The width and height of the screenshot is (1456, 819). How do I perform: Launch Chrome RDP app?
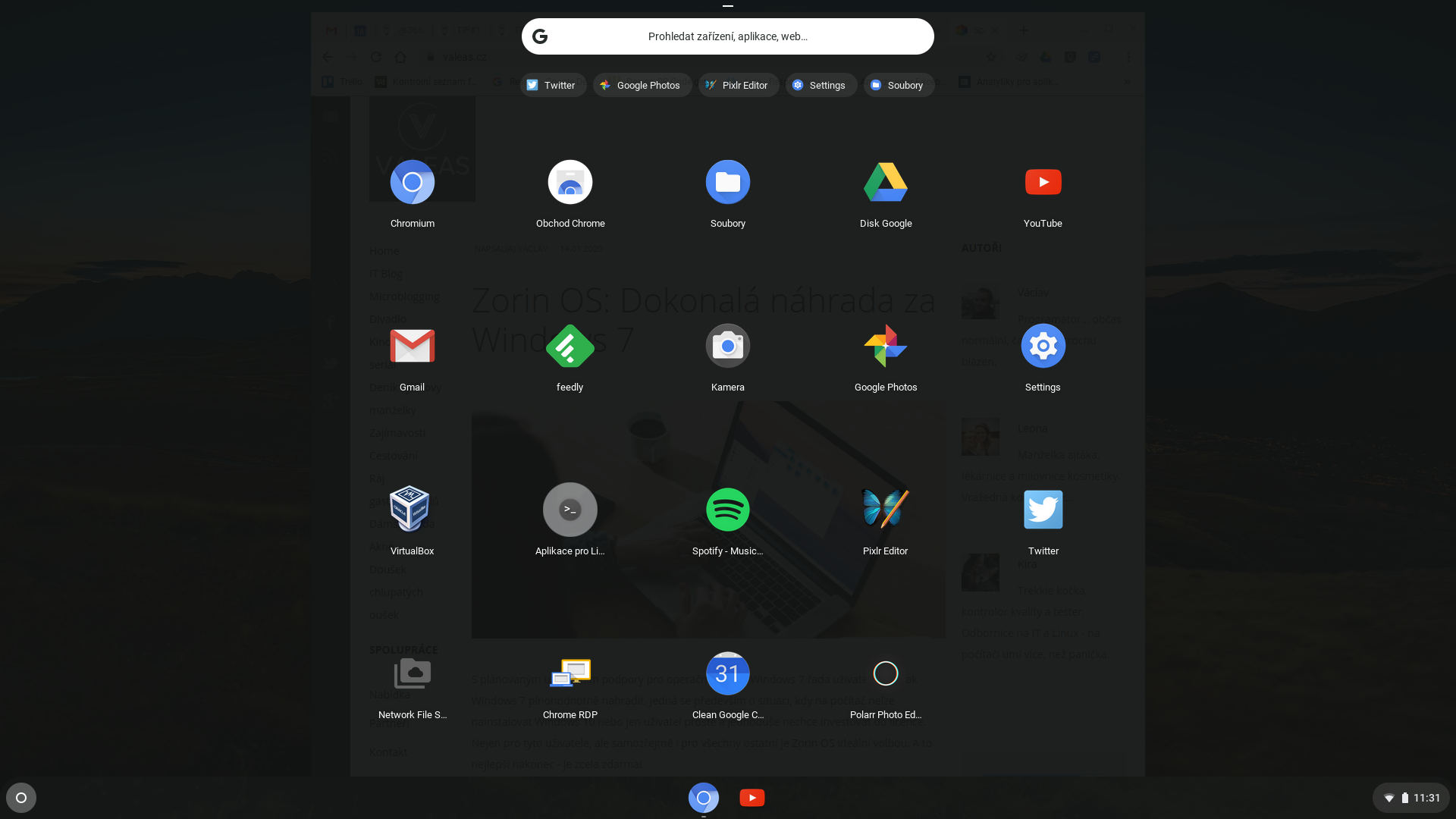(x=570, y=673)
